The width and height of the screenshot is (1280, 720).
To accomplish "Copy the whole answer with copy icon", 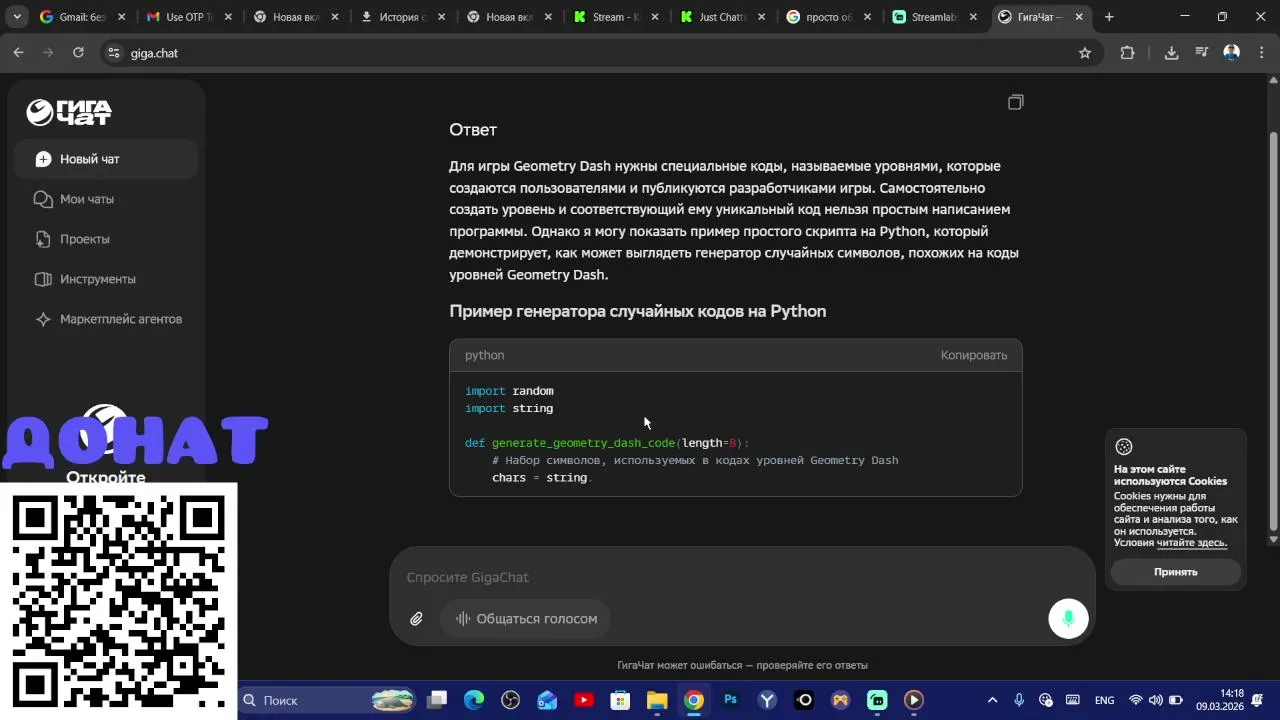I will point(1015,102).
